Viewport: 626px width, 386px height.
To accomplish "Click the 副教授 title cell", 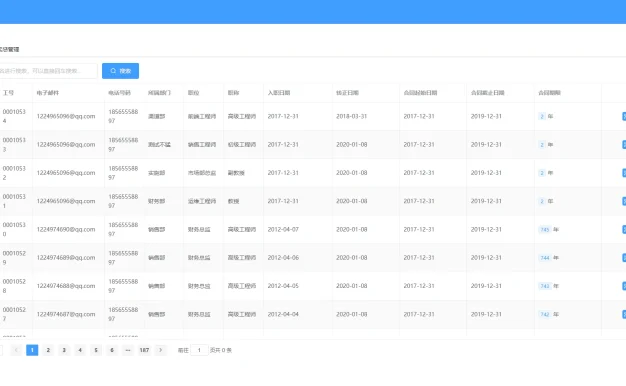I will click(x=236, y=173).
